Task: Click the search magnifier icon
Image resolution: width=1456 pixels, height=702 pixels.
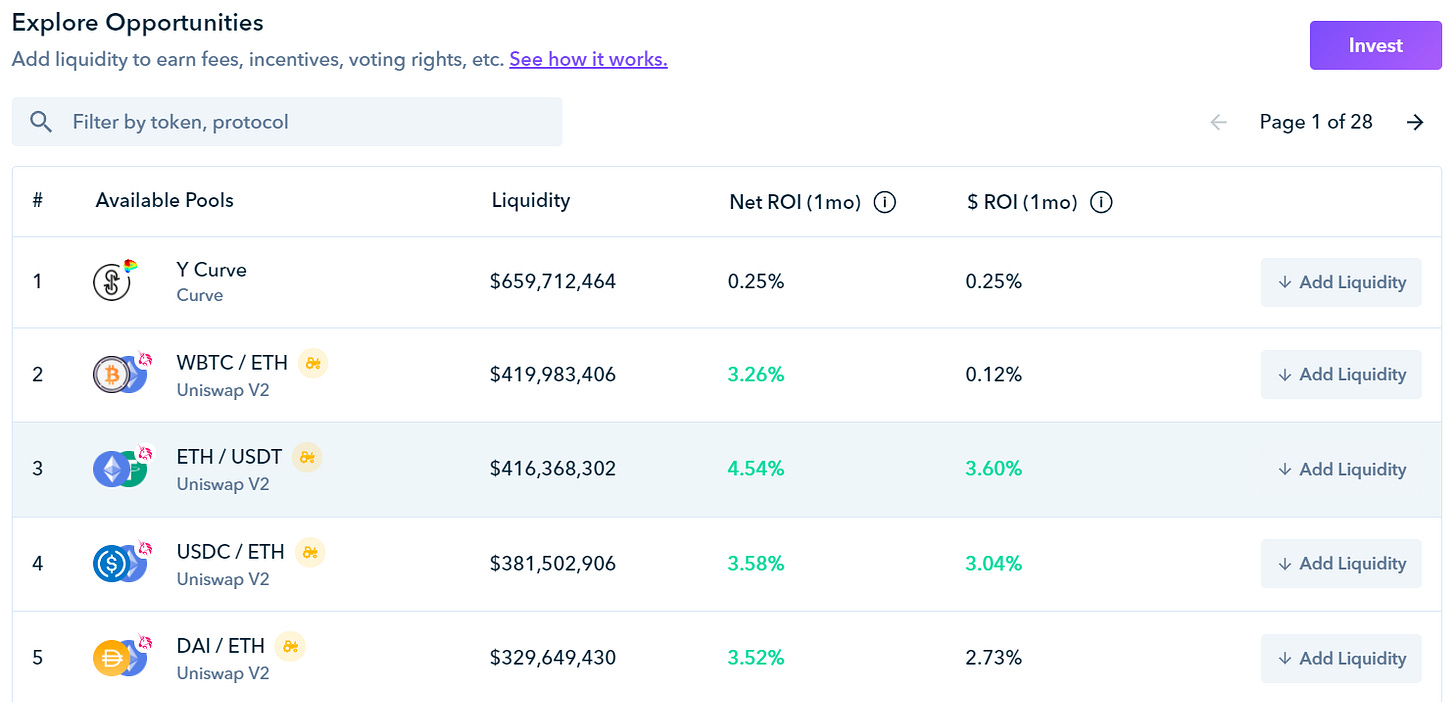Action: [41, 122]
